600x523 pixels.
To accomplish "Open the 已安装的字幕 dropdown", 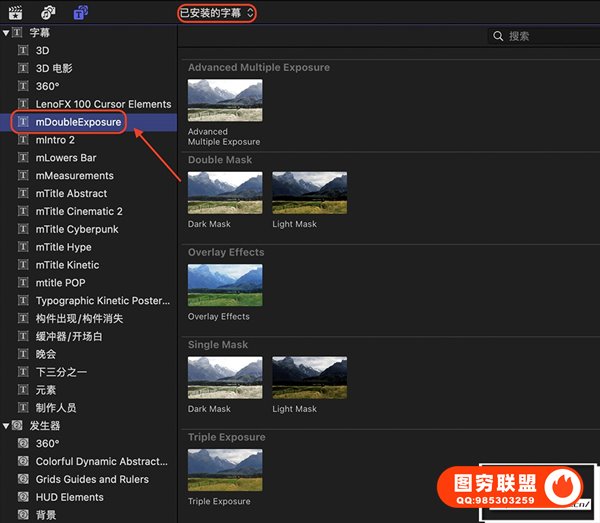I will tap(217, 13).
